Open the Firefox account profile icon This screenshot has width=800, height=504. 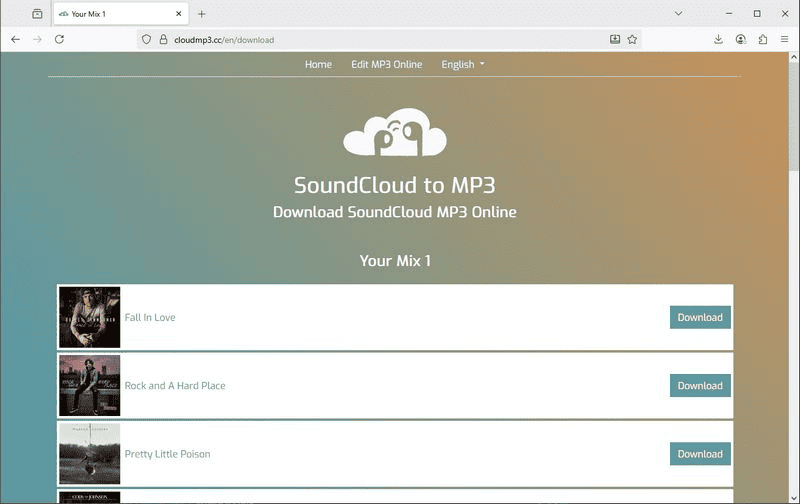[741, 39]
